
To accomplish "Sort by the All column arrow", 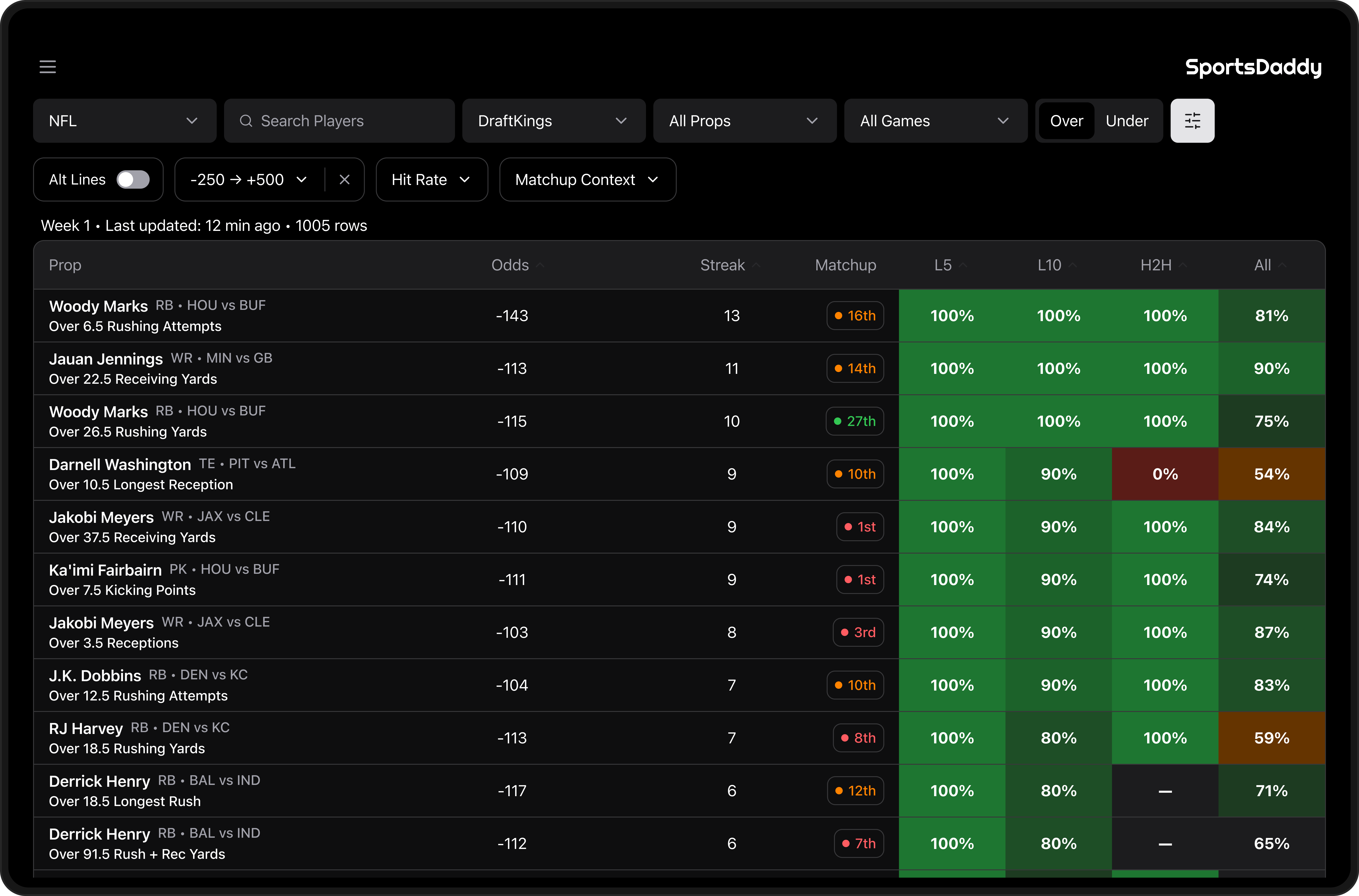I will point(1282,265).
